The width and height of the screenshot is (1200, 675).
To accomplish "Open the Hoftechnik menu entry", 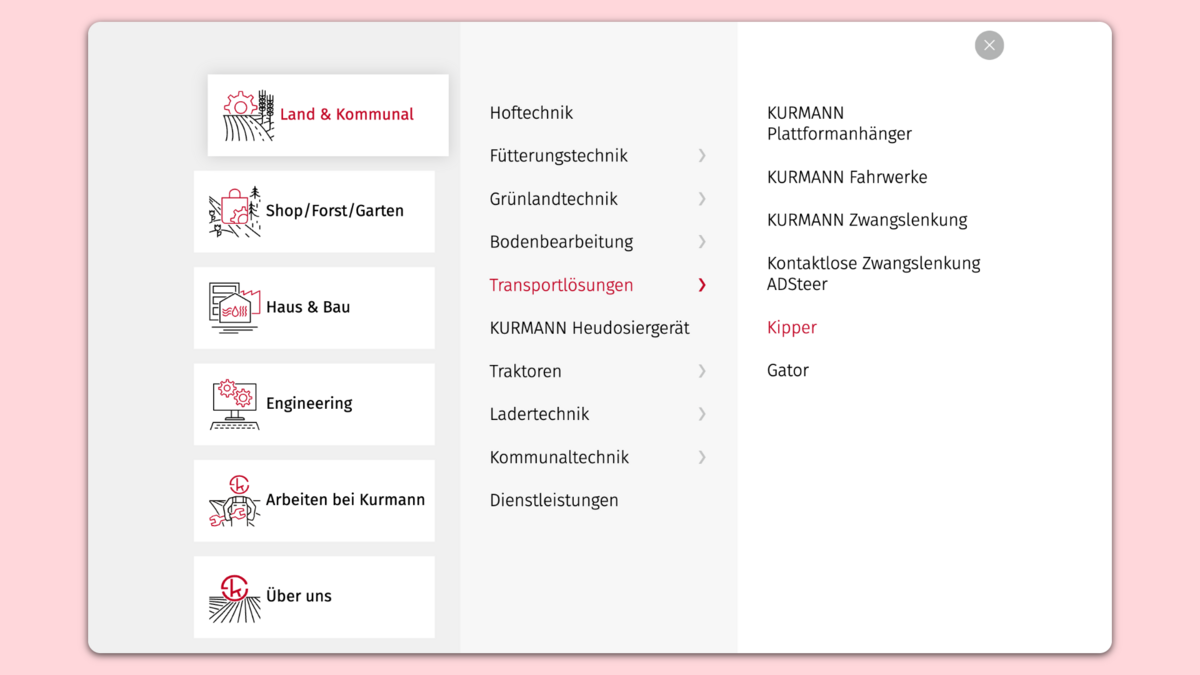I will coord(531,113).
